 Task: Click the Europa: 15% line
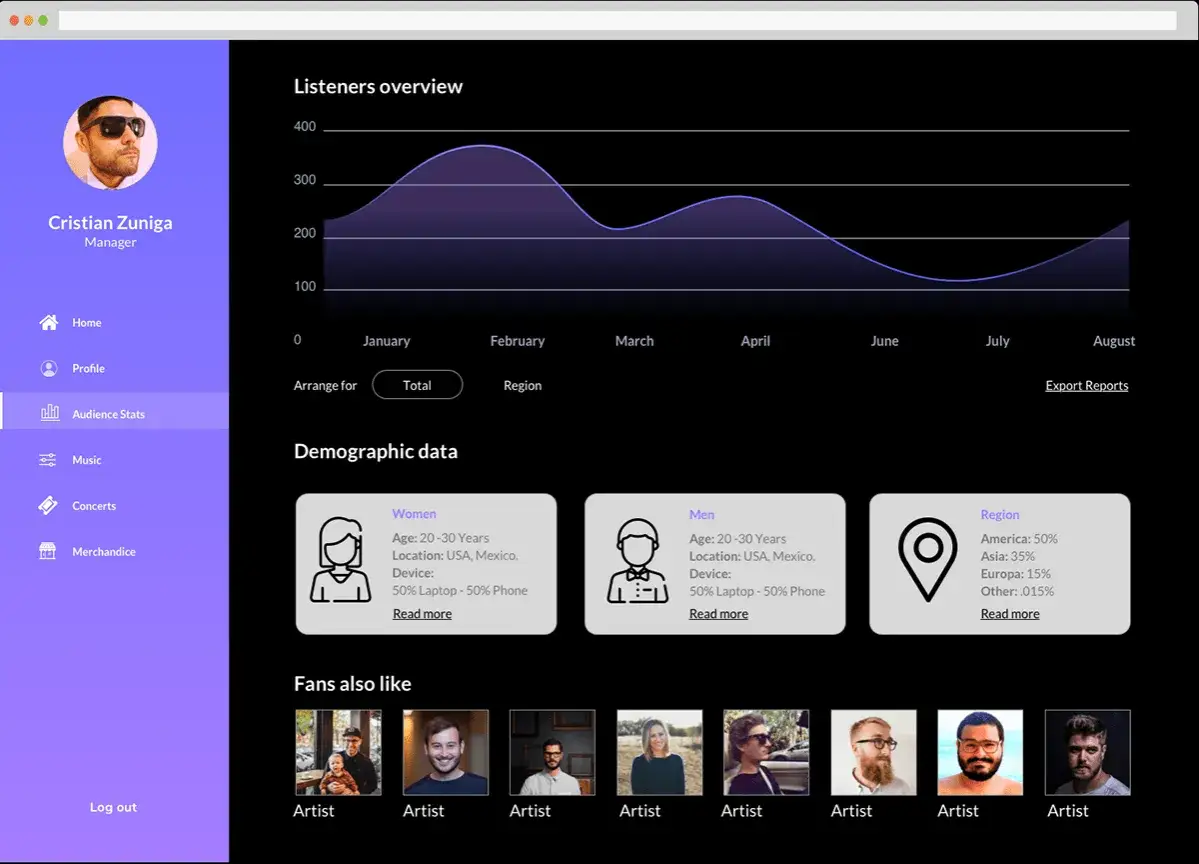1016,574
